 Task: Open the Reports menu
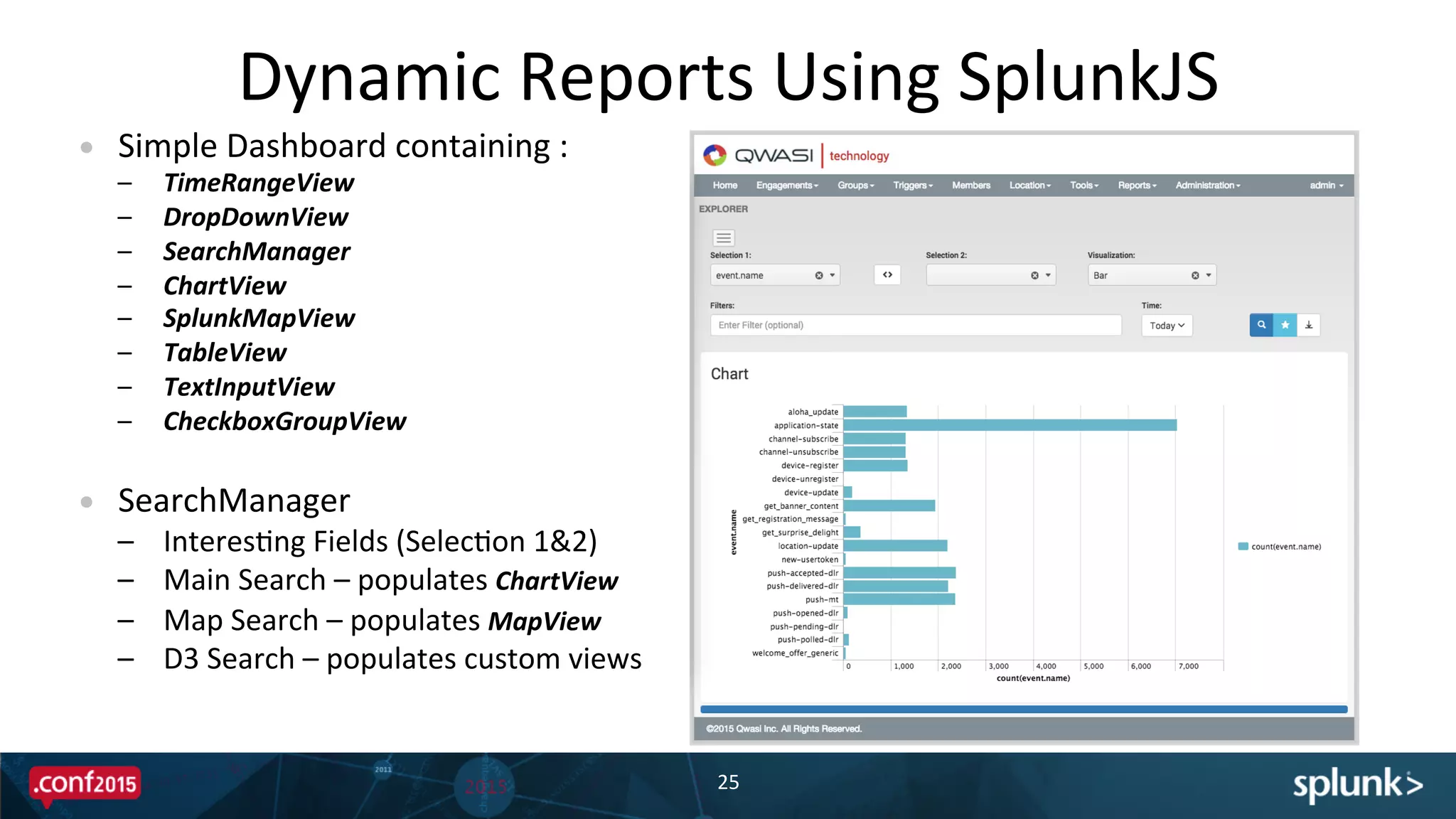(x=1137, y=186)
